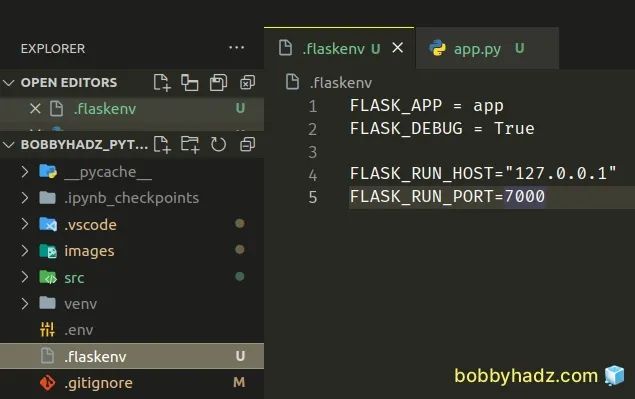Click the "127.0.0.1" host value

coord(560,173)
